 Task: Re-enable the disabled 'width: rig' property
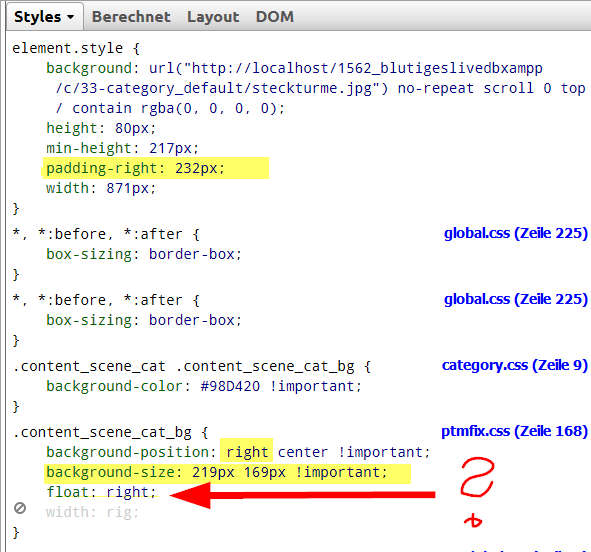click(x=20, y=508)
